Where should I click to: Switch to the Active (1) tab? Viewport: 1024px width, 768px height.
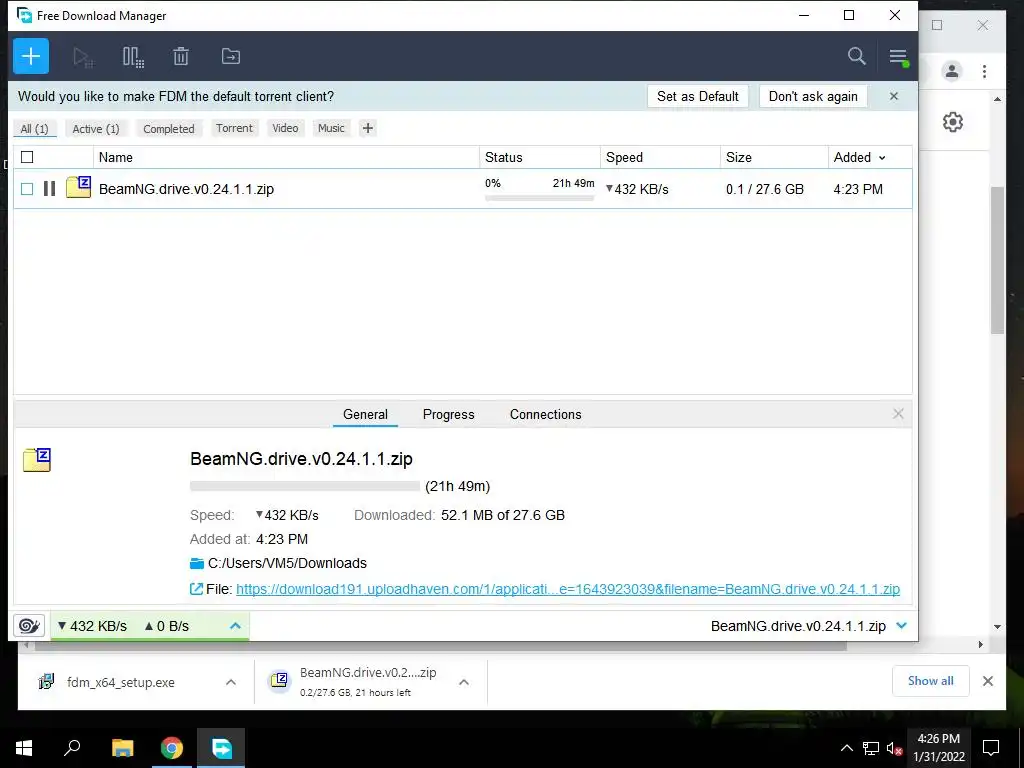tap(96, 129)
